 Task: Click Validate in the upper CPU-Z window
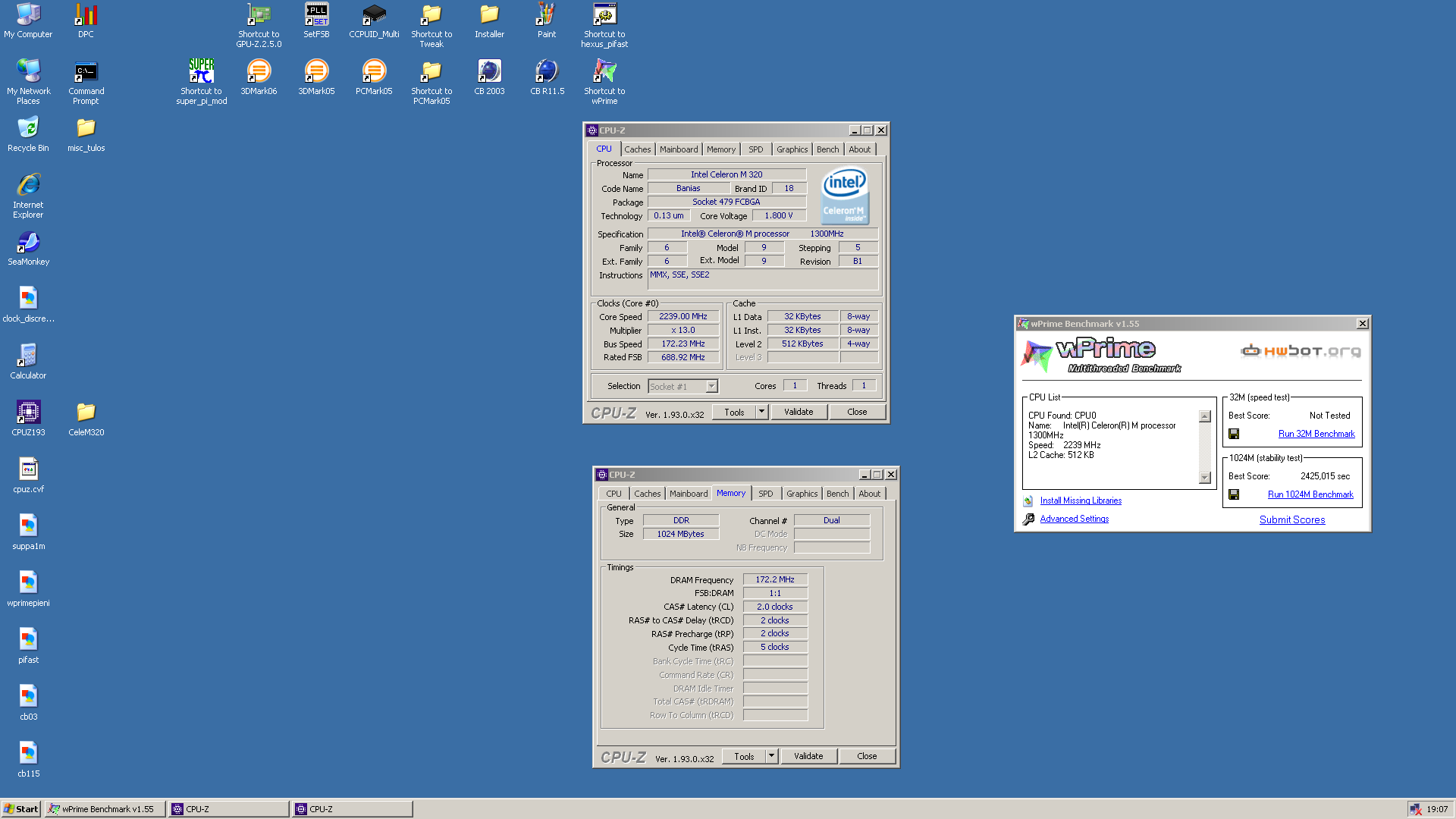(799, 412)
